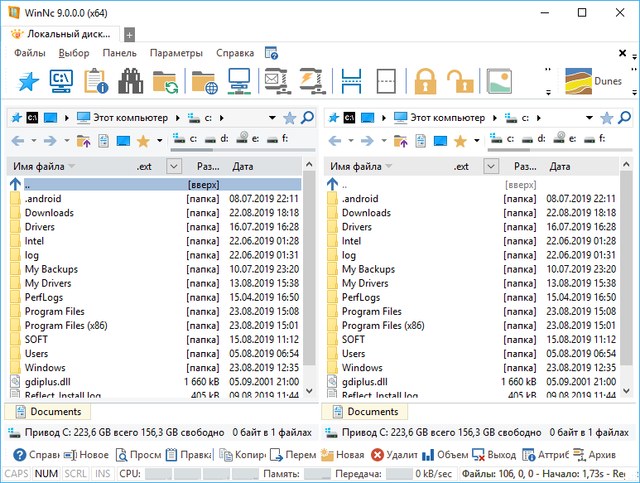
Task: Click the vise compress archive icon
Action: pos(309,80)
